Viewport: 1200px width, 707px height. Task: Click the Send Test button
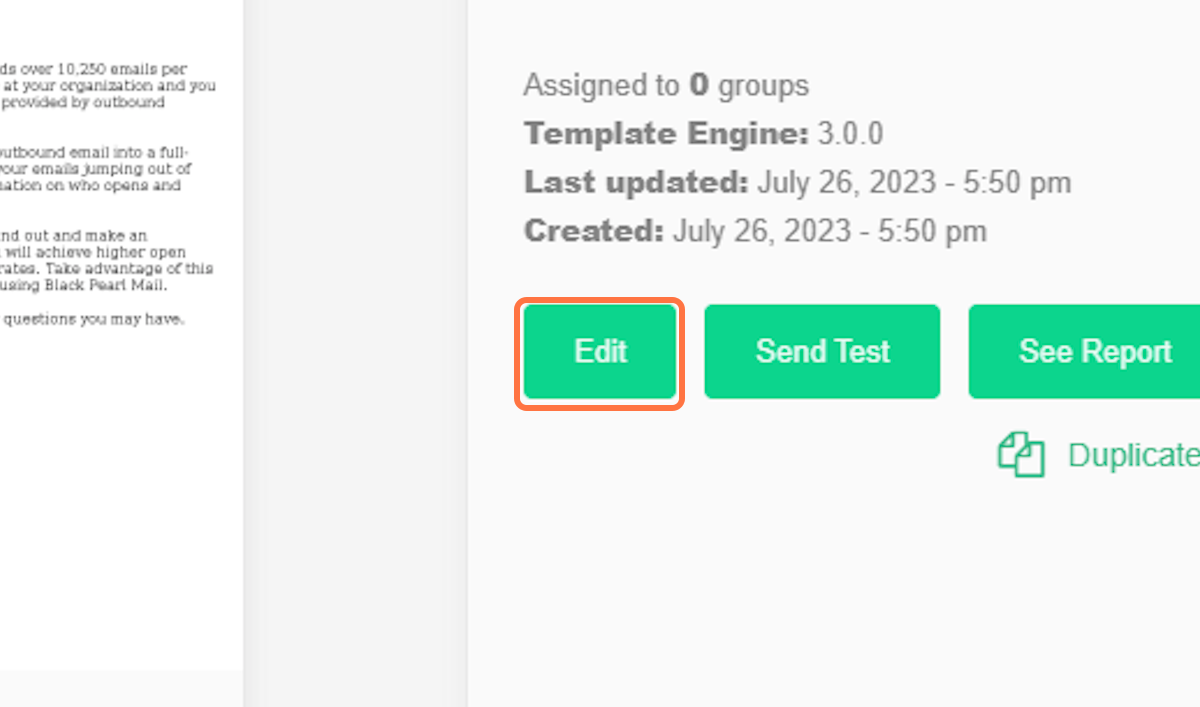pyautogui.click(x=822, y=352)
